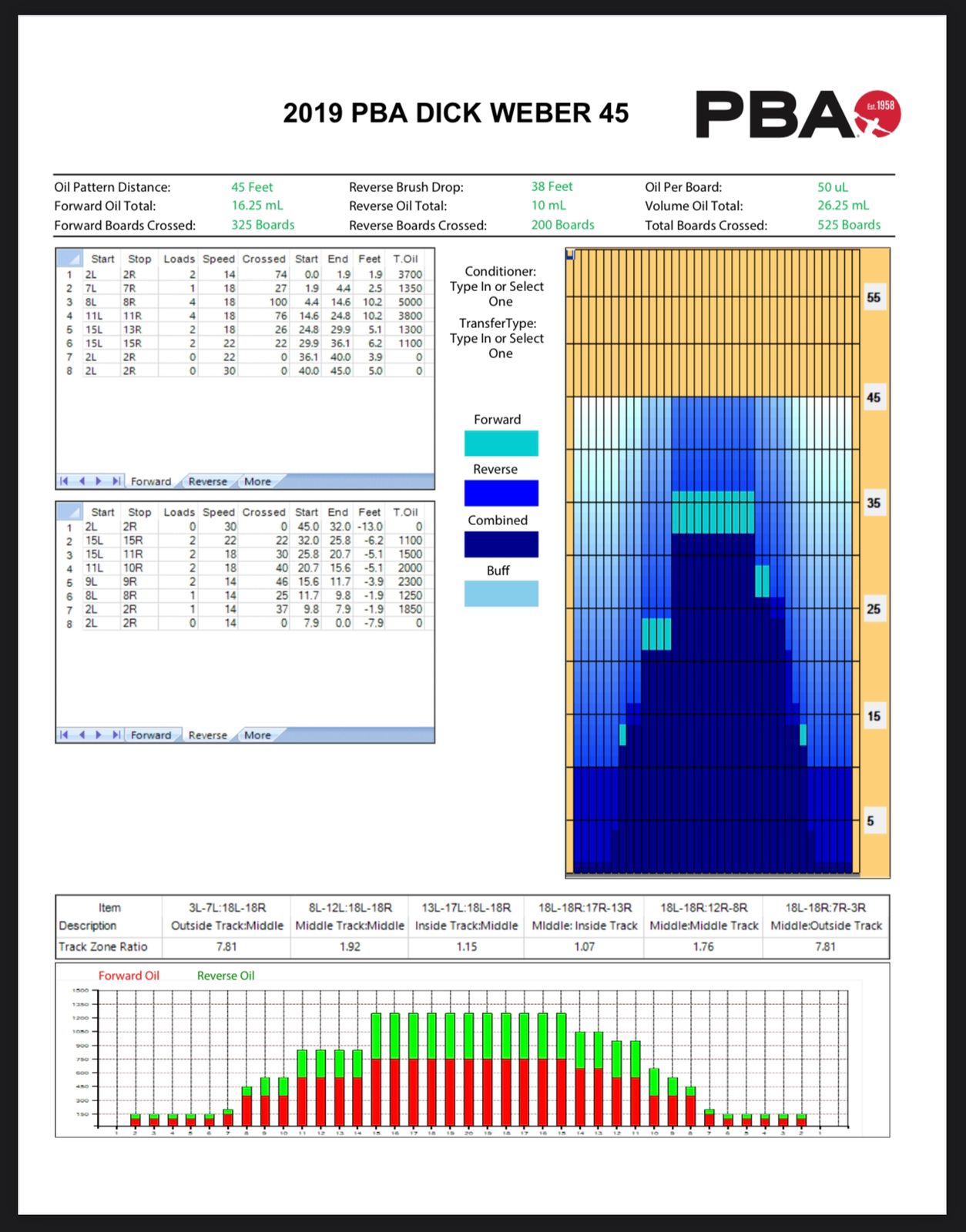
Task: Click the '8L-12L:18L-18R' column header
Action: (351, 908)
